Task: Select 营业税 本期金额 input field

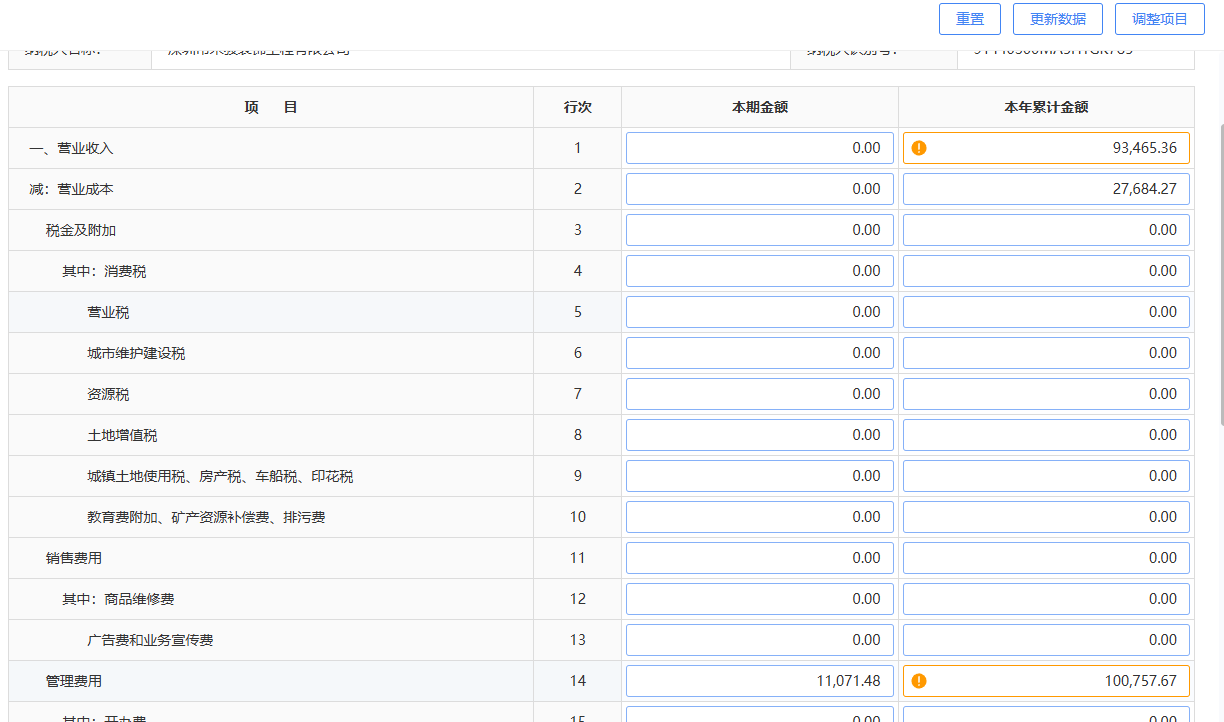Action: (759, 312)
